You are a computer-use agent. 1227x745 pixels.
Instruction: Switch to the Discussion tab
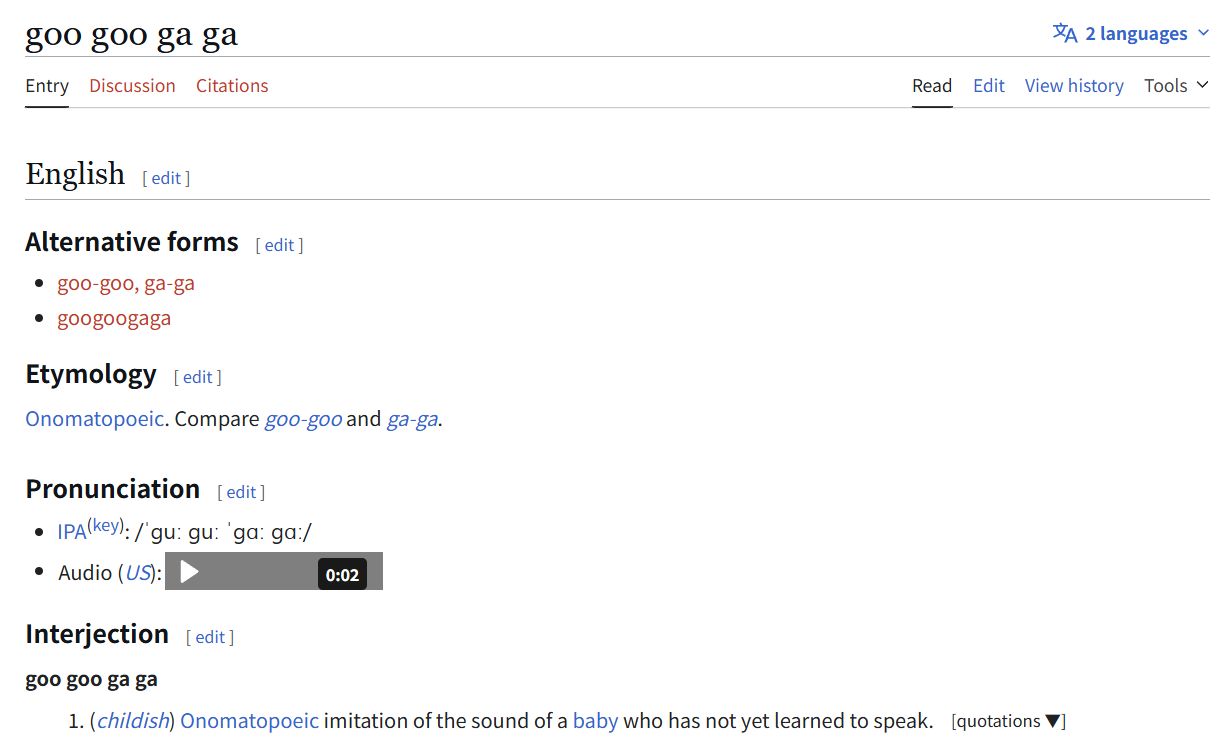point(132,86)
